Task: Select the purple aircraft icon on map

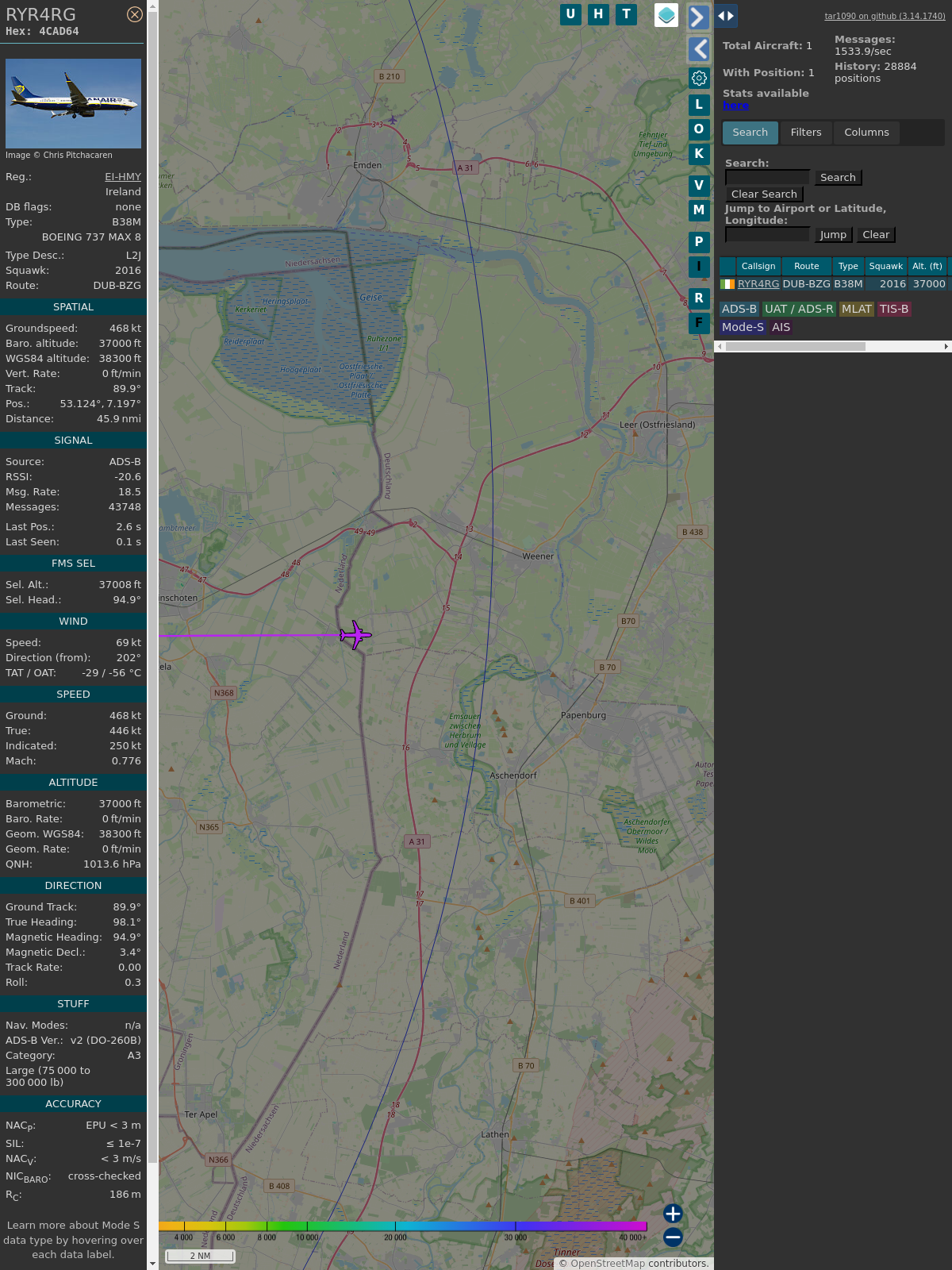Action: 355,635
